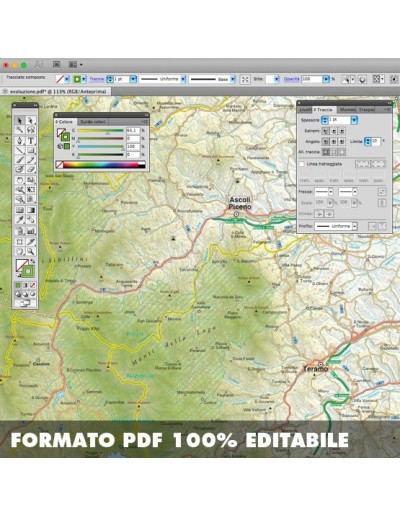Click the C percentage value field

[133, 131]
